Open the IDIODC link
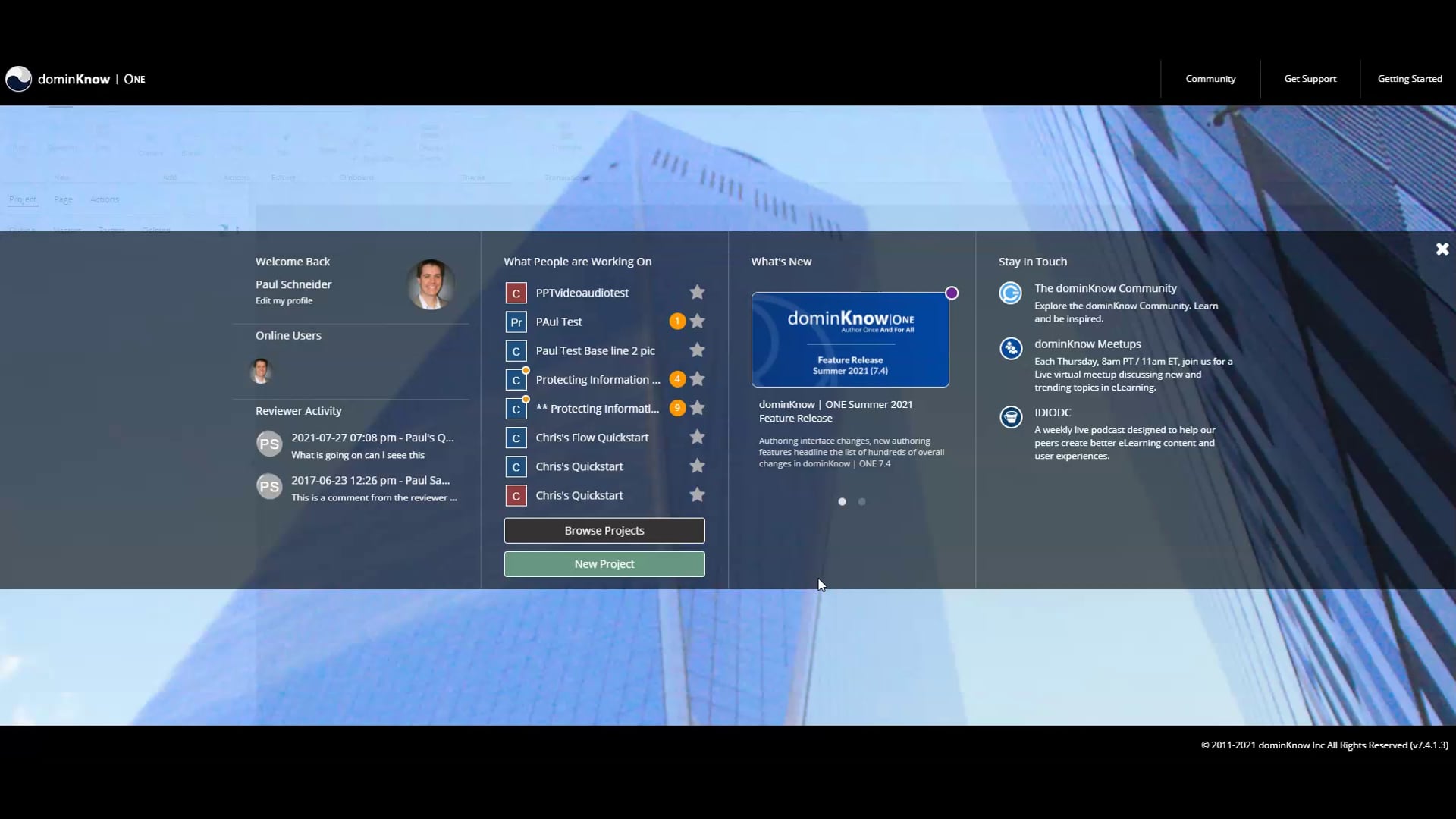Screen dimensions: 1456x819 coord(1053,413)
